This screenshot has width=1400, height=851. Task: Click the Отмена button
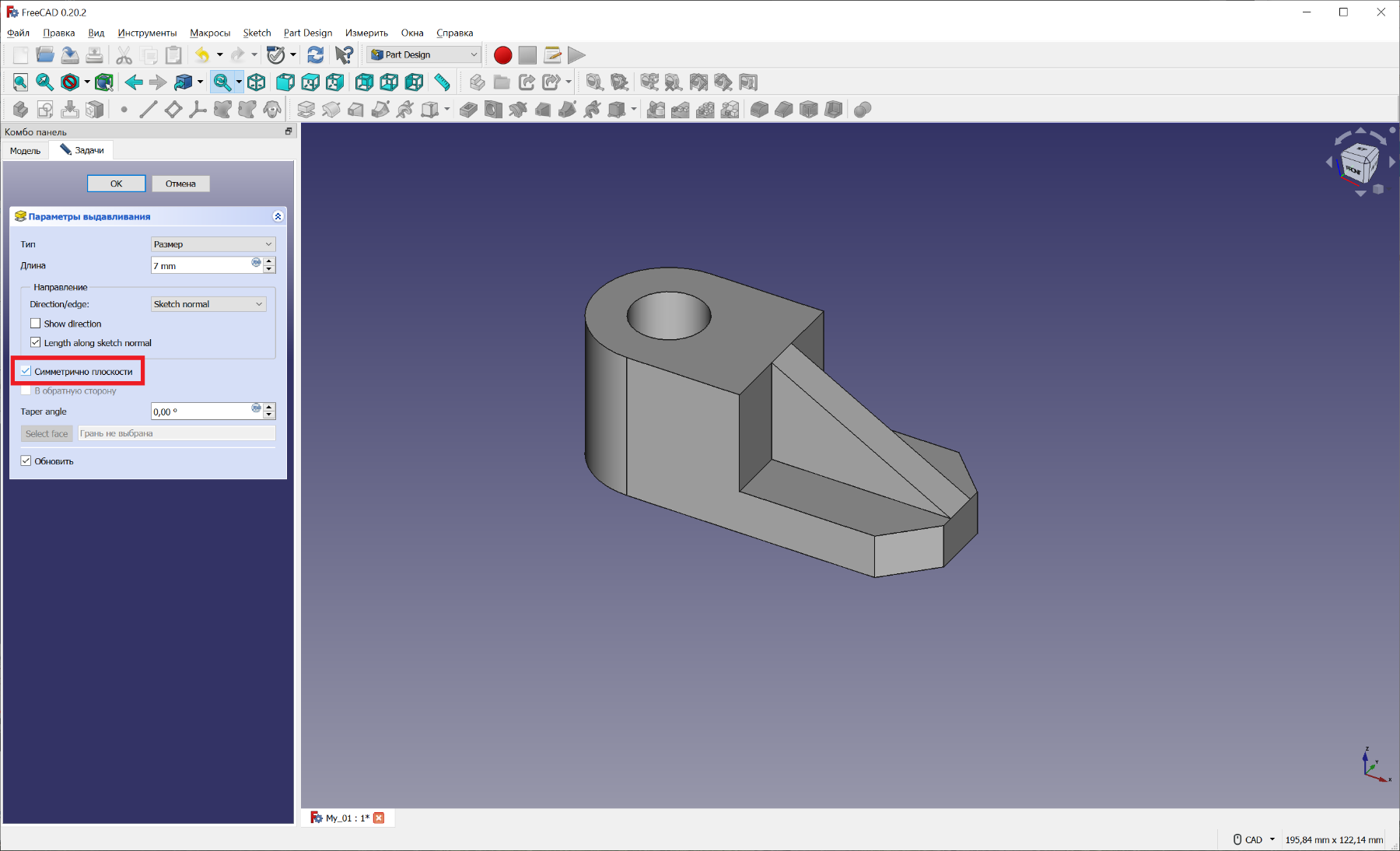click(180, 184)
